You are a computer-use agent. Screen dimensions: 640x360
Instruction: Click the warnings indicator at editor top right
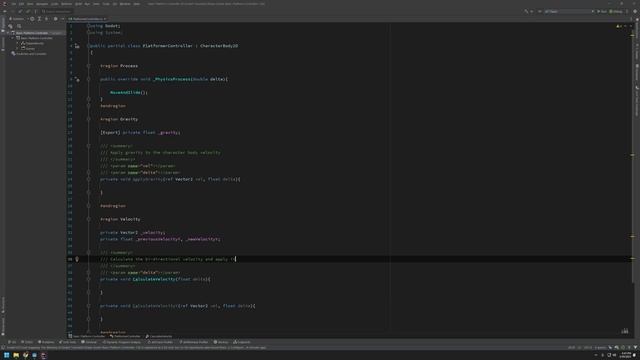[619, 26]
